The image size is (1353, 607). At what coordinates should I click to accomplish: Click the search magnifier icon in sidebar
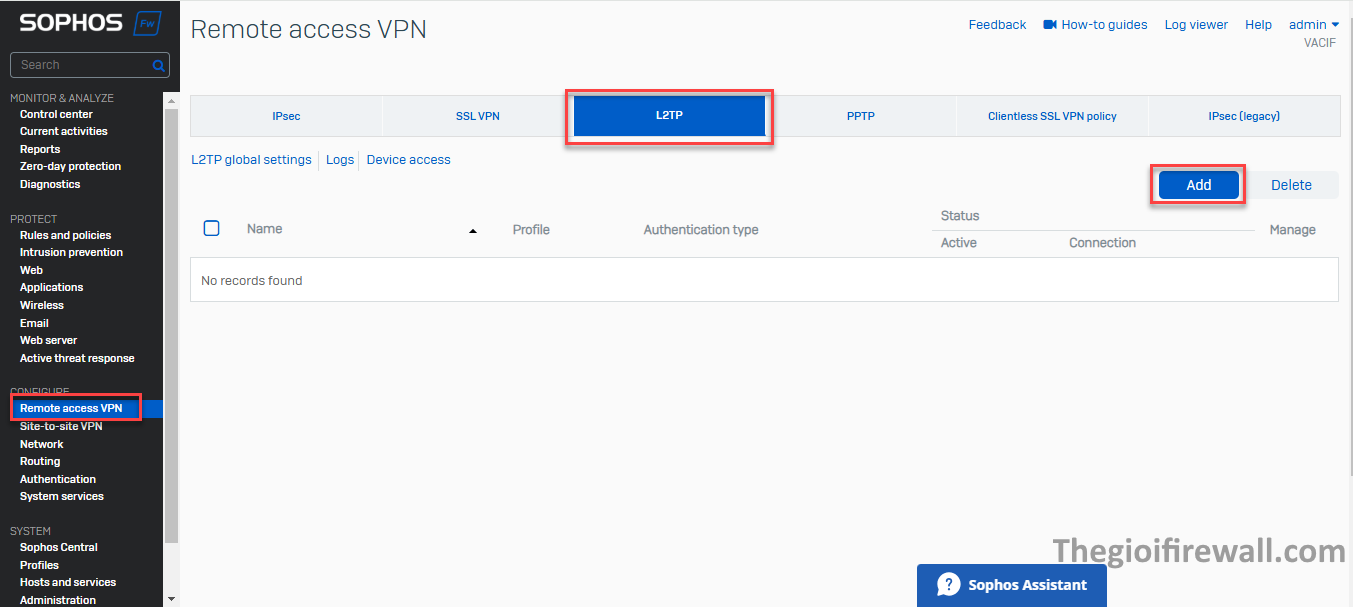(158, 66)
